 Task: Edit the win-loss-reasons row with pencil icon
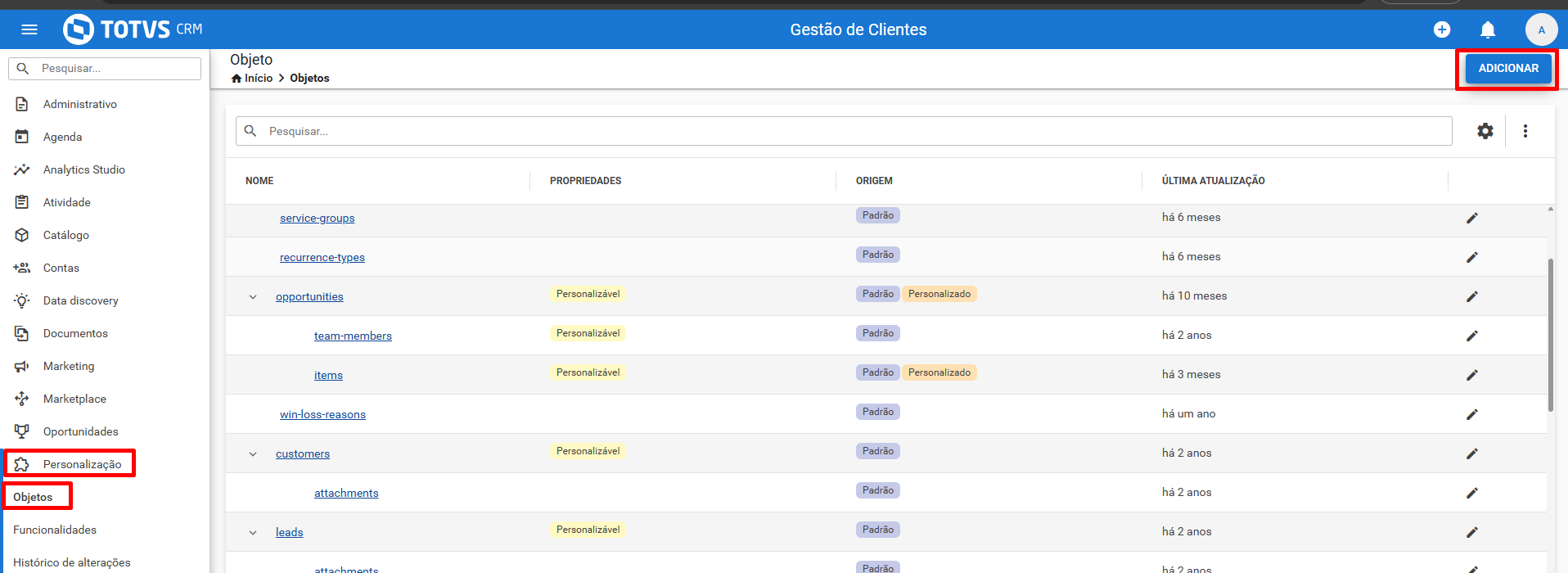click(1472, 414)
